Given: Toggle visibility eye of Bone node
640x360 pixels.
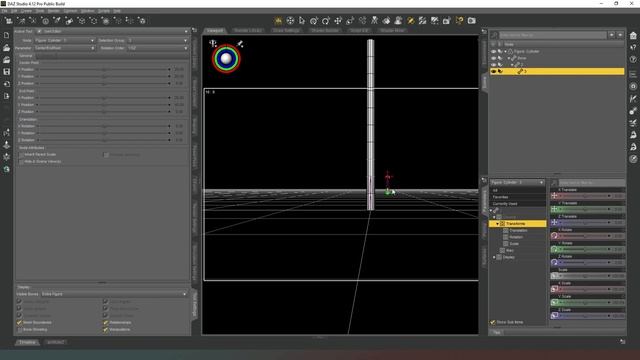Looking at the screenshot, I should [x=493, y=58].
